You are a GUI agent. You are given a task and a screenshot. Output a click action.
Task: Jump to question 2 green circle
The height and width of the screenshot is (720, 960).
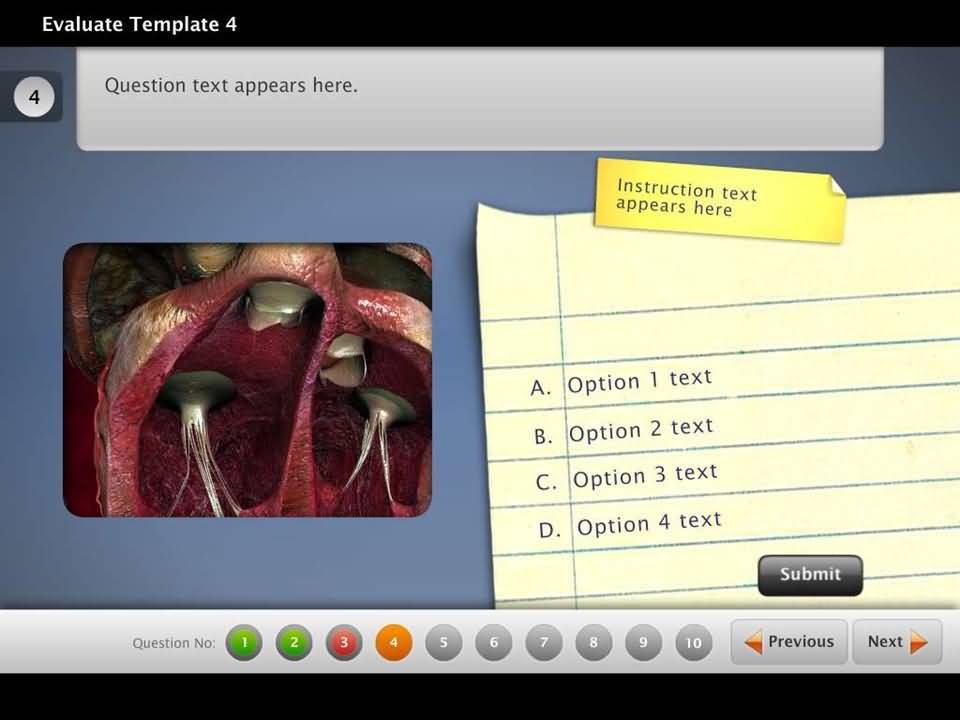tap(294, 643)
